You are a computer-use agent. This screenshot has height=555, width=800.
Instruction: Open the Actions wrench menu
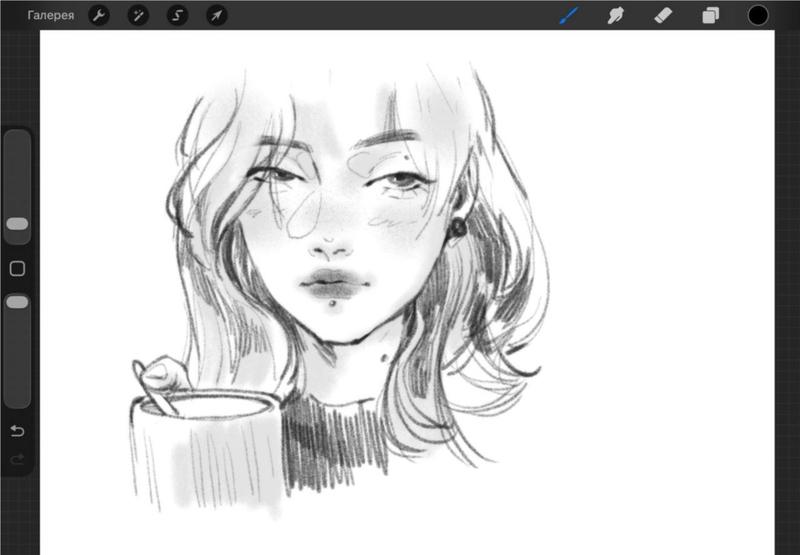(98, 15)
